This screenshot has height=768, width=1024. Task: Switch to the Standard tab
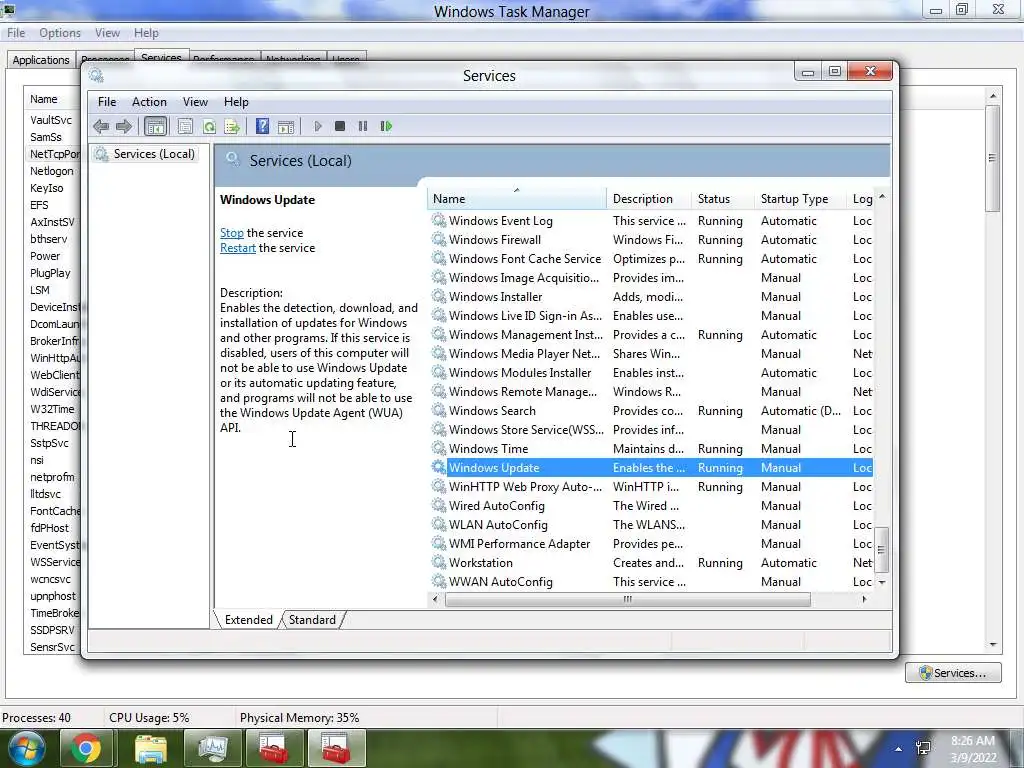click(x=312, y=620)
